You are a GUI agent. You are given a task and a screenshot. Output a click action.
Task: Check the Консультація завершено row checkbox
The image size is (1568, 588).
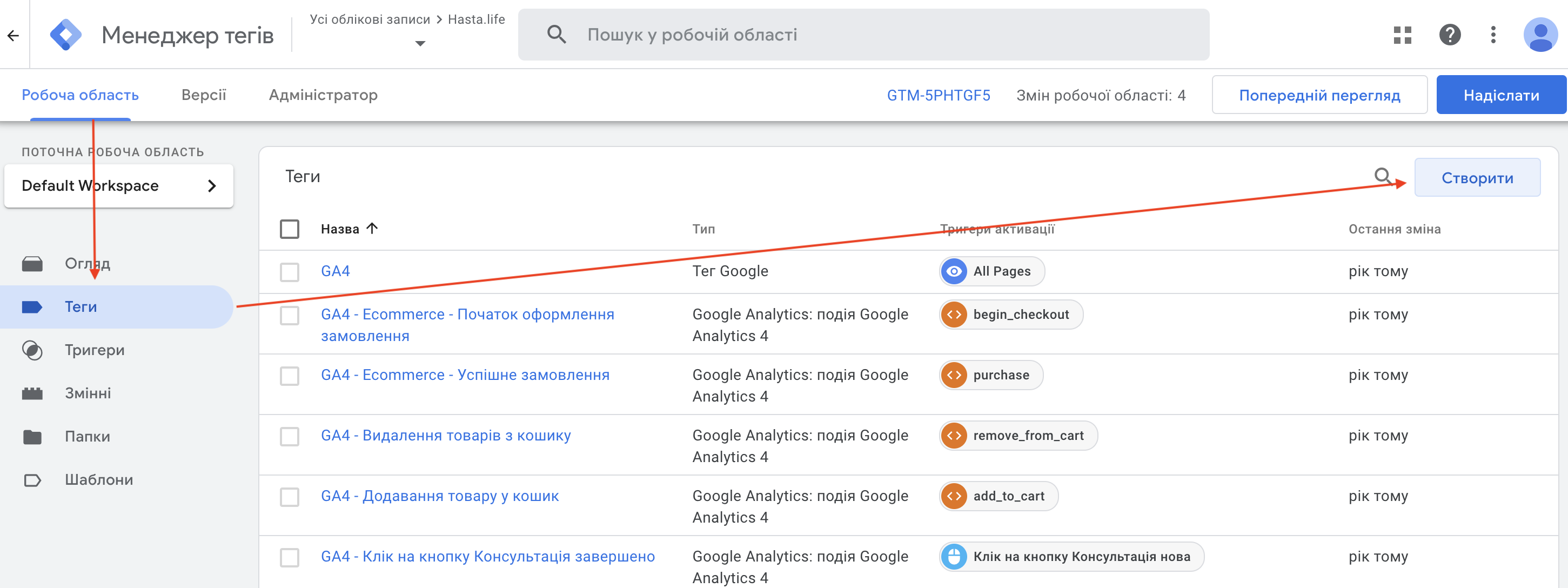click(290, 557)
